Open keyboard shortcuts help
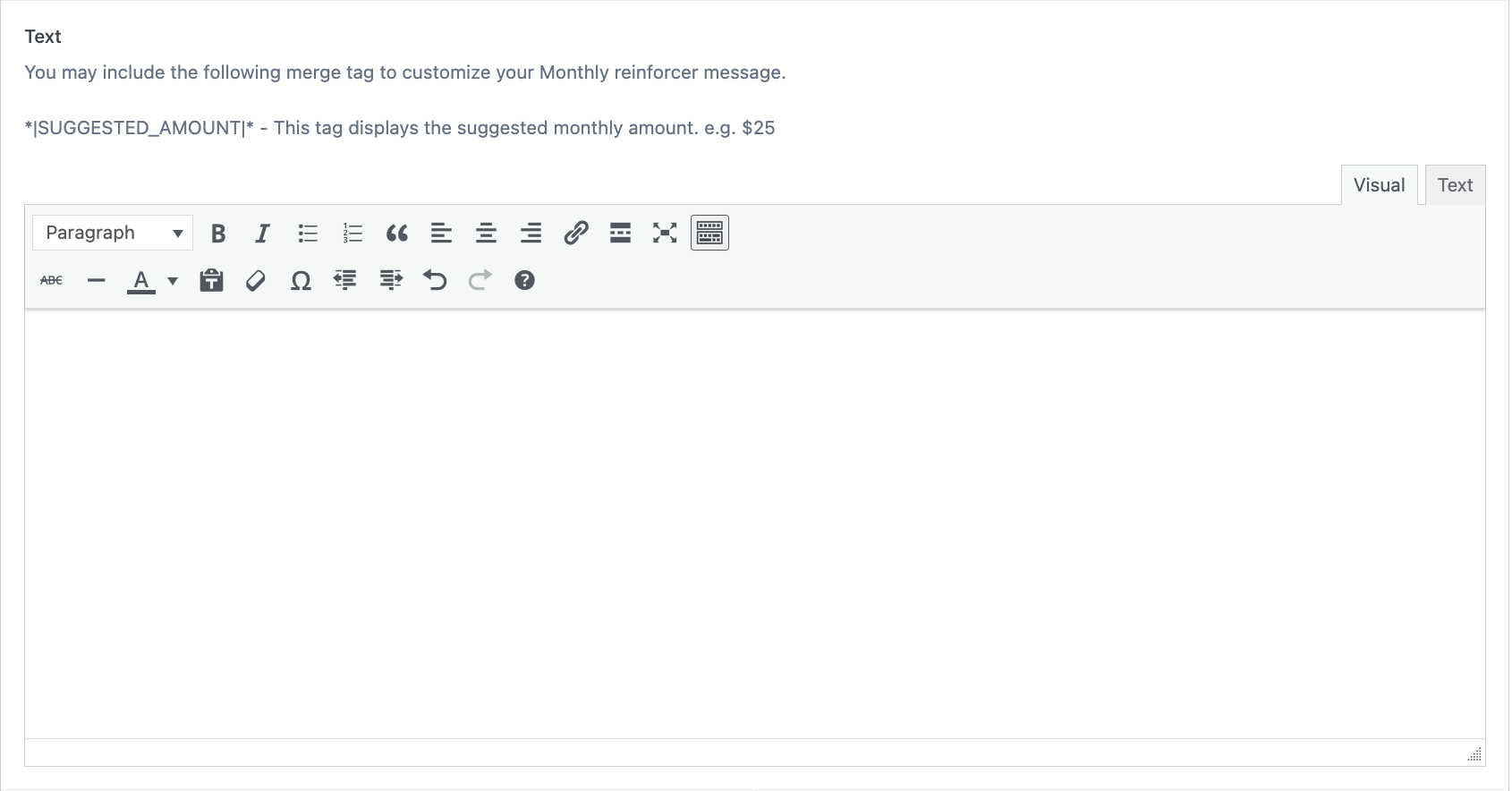 click(x=524, y=281)
